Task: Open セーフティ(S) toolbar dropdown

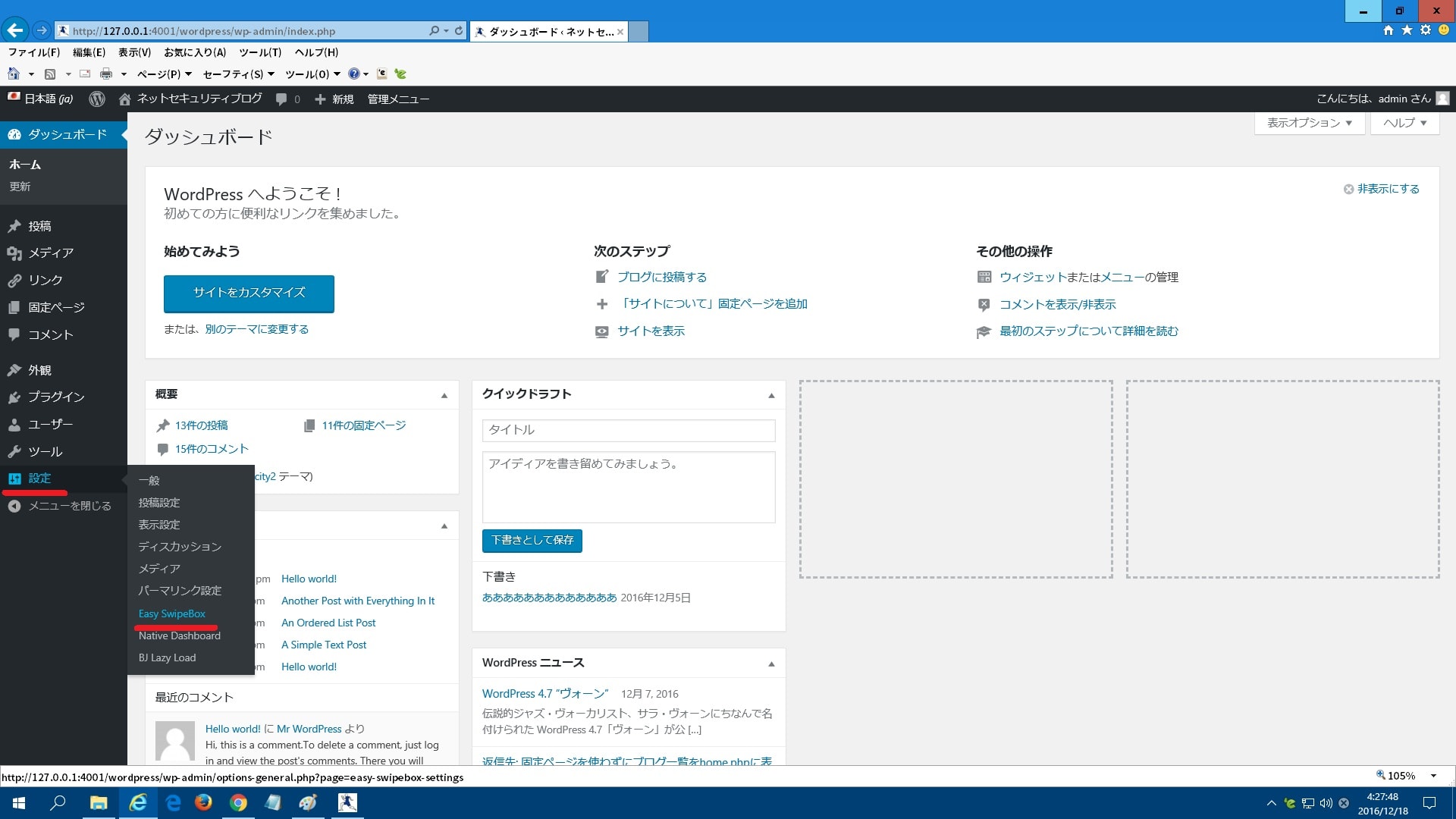Action: 239,74
